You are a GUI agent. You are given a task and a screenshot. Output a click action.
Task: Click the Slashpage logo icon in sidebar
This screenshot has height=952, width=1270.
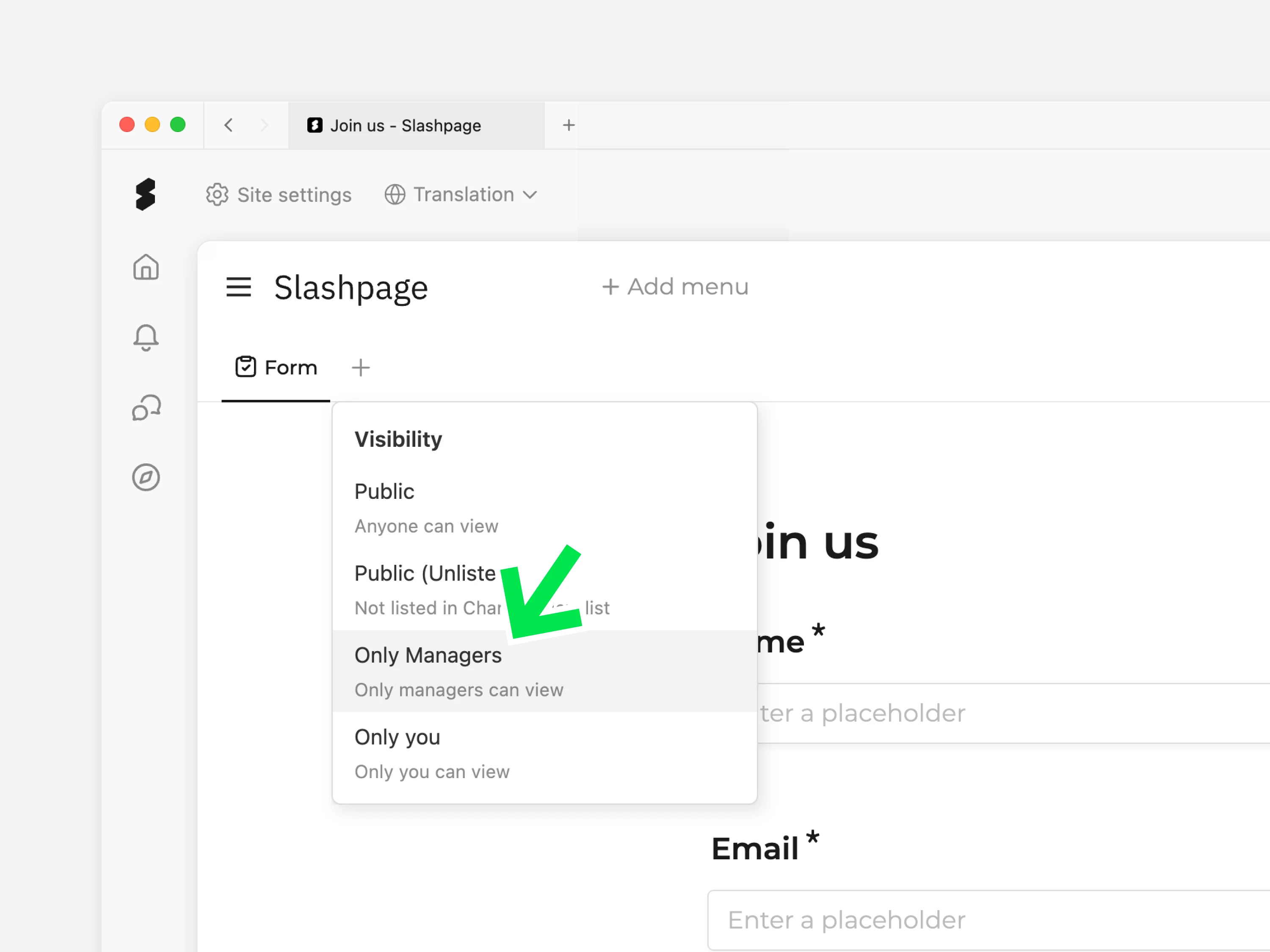pos(145,195)
